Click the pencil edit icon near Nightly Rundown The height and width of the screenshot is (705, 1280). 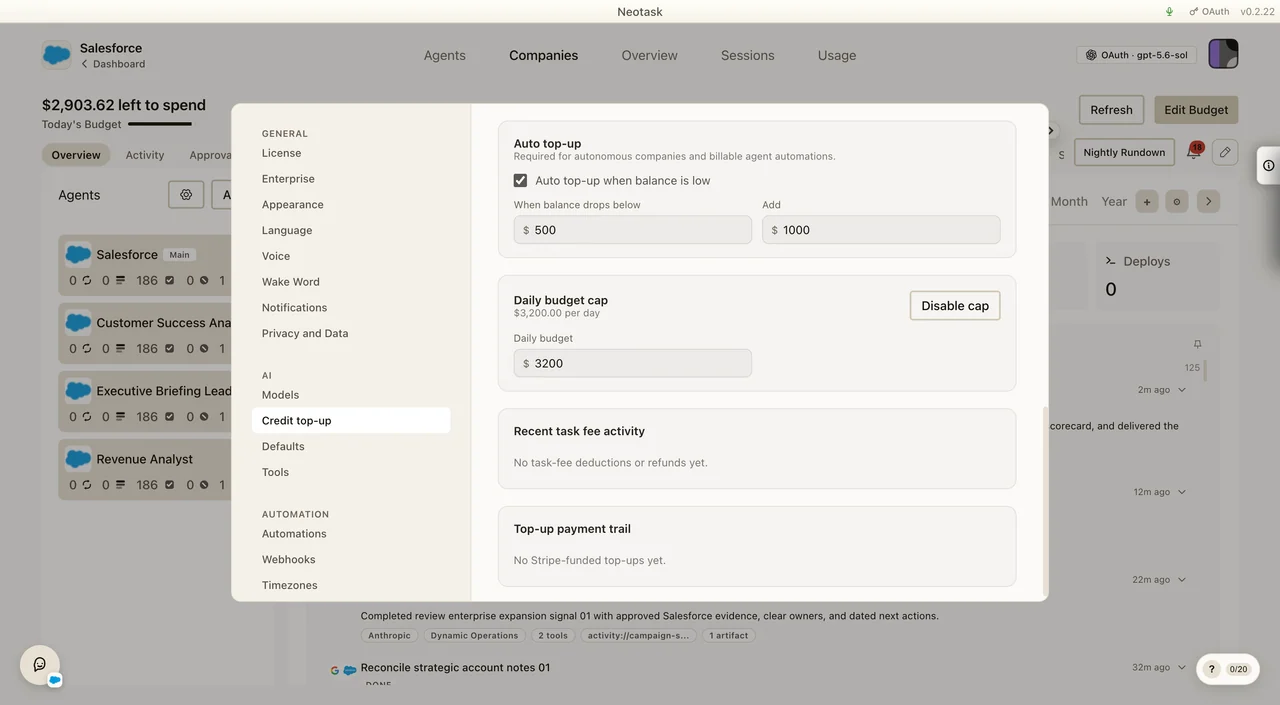[1225, 152]
